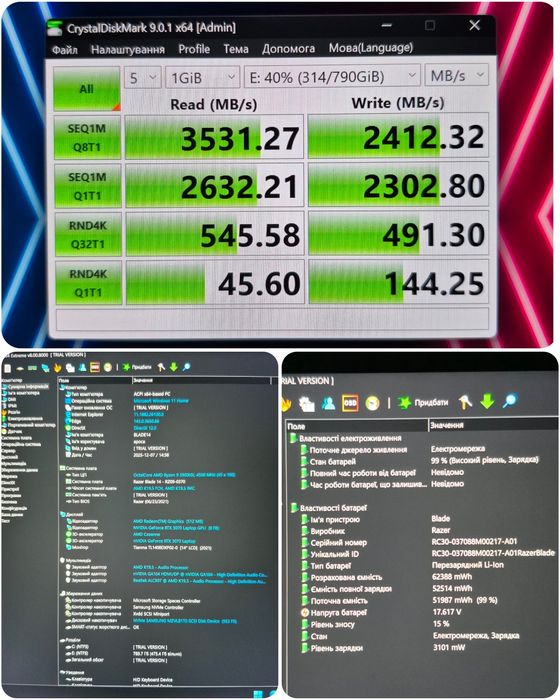Select Портативний комп'ютер in the AIDA64 tree
This screenshot has width=560, height=700.
point(31,425)
